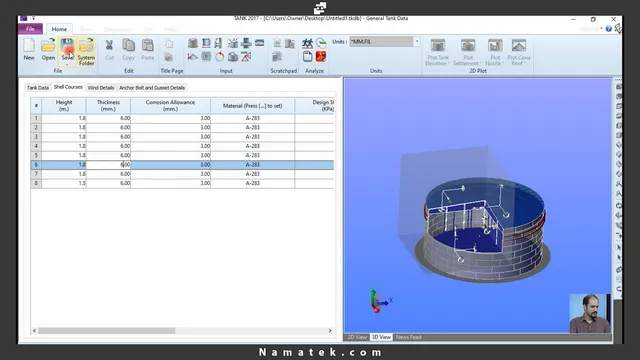
Task: Click the red PDF report icon in Analyze
Action: pyautogui.click(x=321, y=56)
